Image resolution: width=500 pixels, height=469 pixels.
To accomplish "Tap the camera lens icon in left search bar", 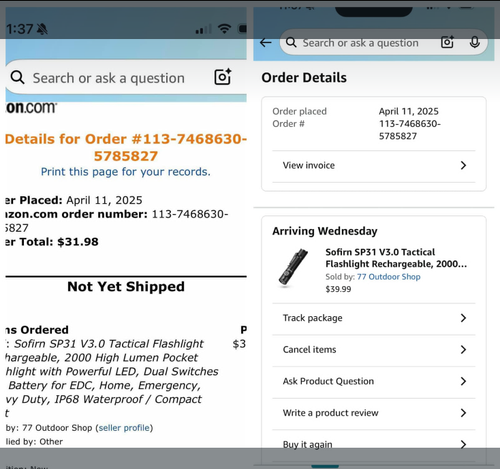I will click(223, 77).
